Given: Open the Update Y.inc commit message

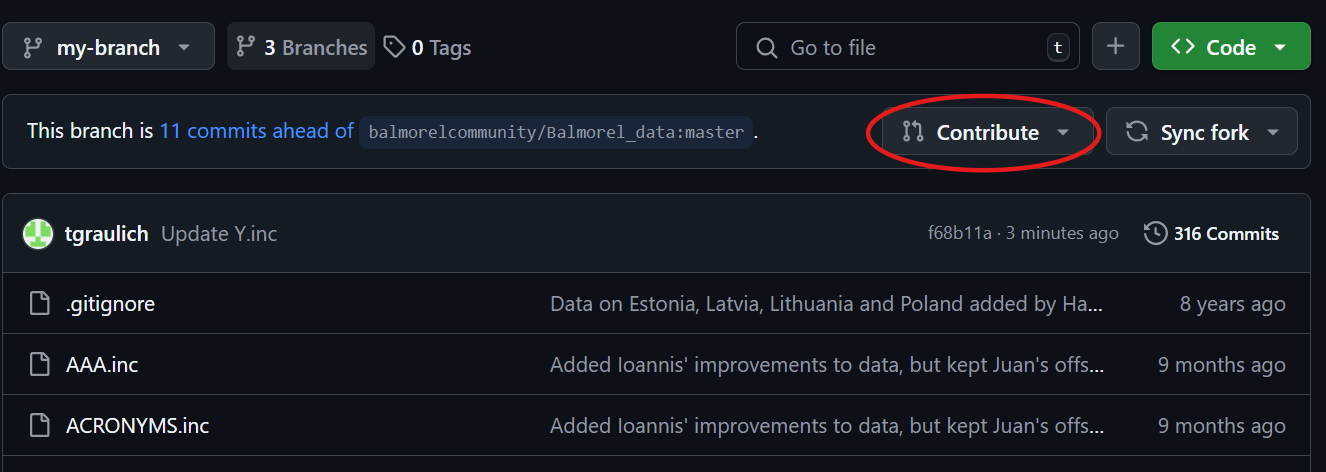Looking at the screenshot, I should click(x=219, y=234).
